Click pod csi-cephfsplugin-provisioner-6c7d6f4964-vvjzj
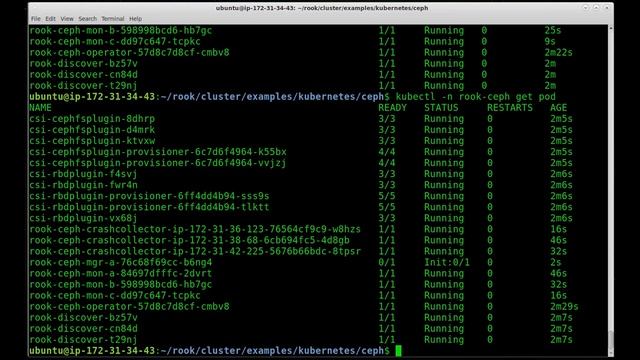This screenshot has height=360, width=640. point(158,163)
